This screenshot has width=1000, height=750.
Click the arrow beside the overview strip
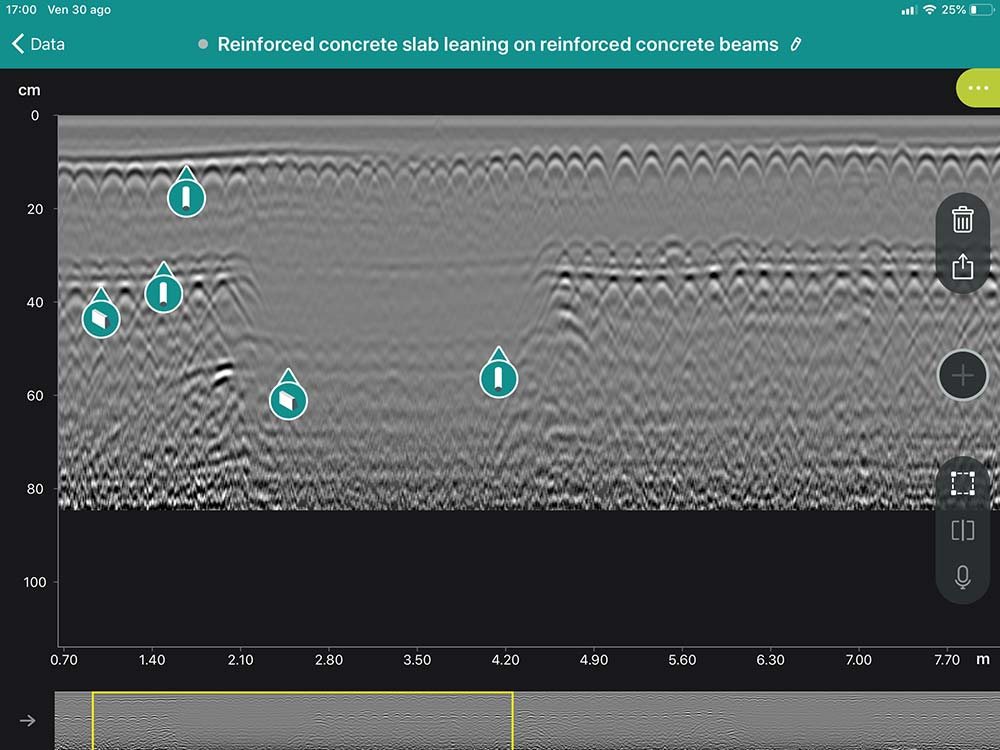(x=27, y=721)
